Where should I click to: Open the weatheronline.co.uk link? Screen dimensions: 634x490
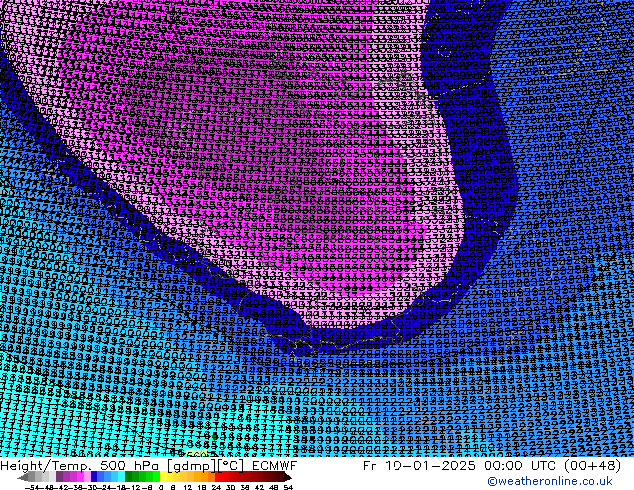(550, 481)
